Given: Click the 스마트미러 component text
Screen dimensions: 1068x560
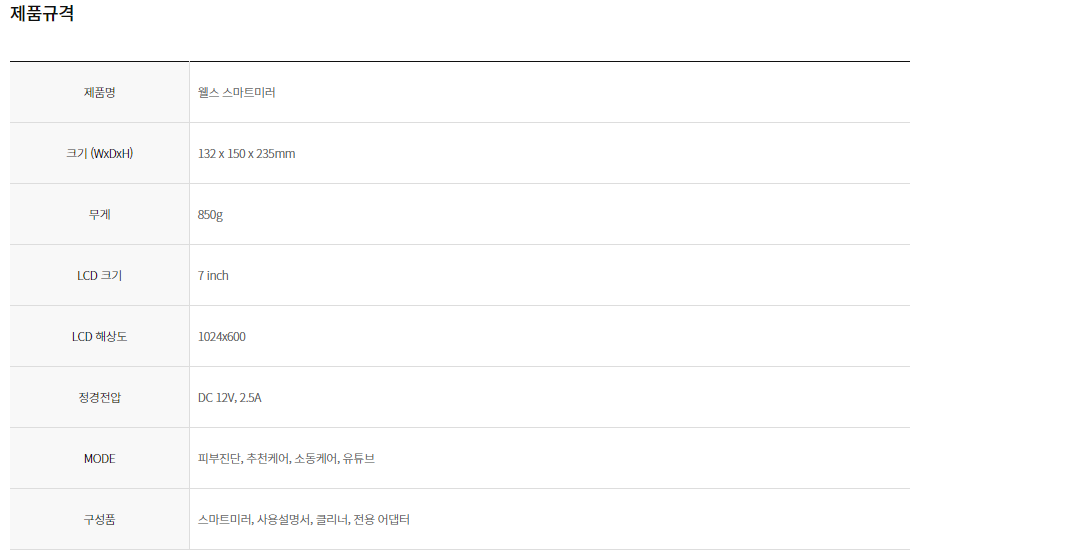Looking at the screenshot, I should [x=224, y=520].
